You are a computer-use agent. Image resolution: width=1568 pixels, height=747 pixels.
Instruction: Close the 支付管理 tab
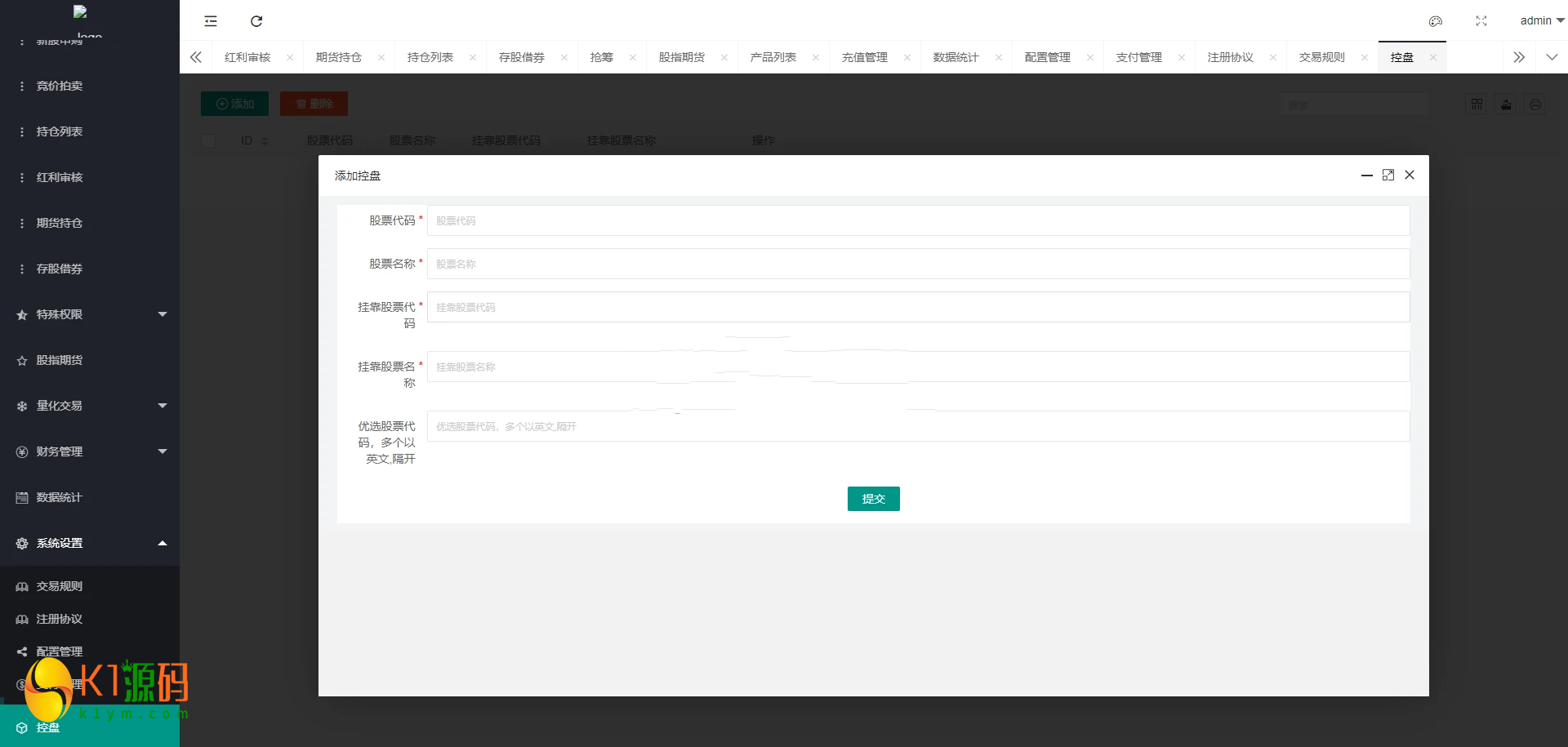pyautogui.click(x=1182, y=57)
